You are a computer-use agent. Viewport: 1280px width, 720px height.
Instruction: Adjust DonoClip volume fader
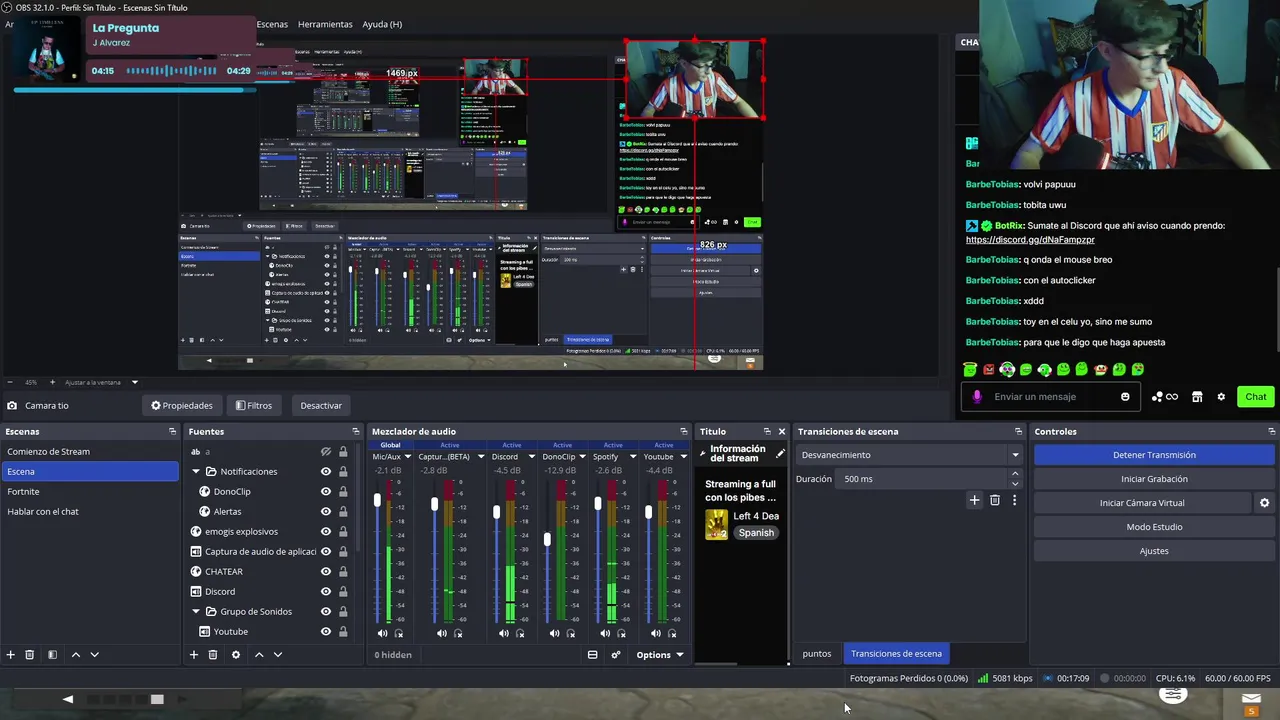pyautogui.click(x=547, y=540)
